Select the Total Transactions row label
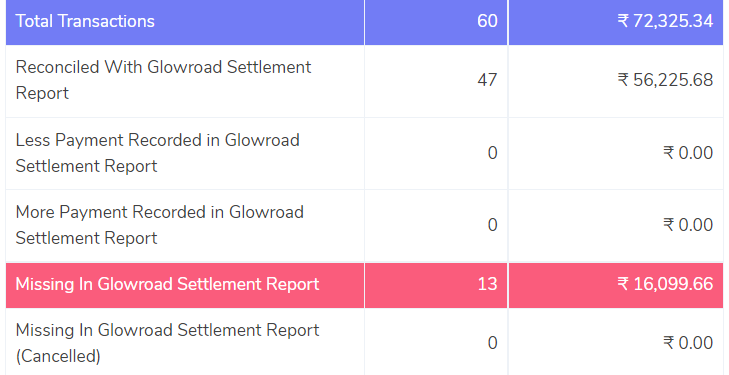This screenshot has height=375, width=729. 85,21
